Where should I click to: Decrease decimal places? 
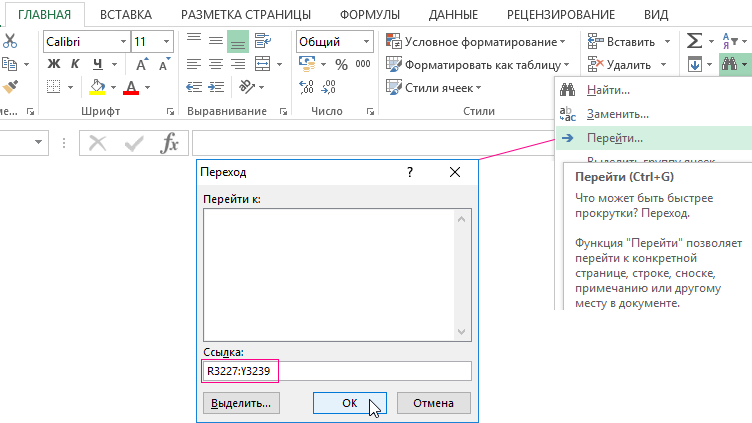[x=329, y=87]
